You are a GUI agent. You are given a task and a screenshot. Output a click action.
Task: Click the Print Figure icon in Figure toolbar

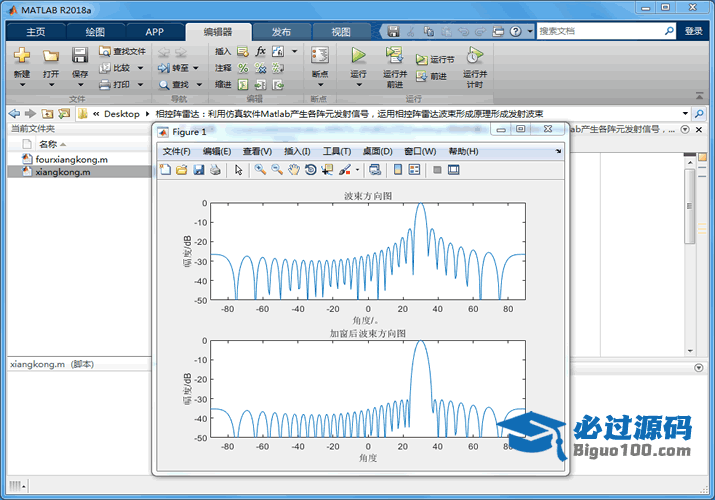pyautogui.click(x=215, y=170)
